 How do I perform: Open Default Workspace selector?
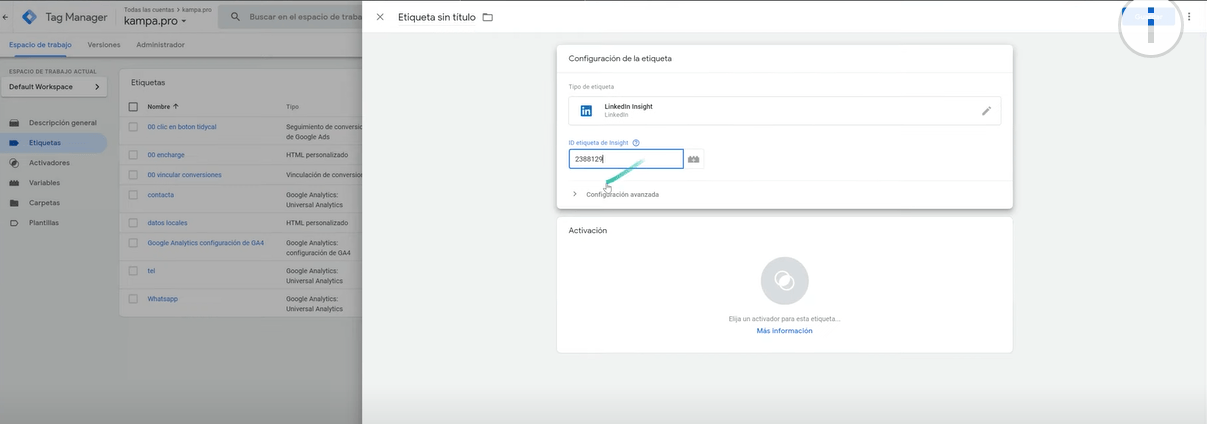coord(55,87)
